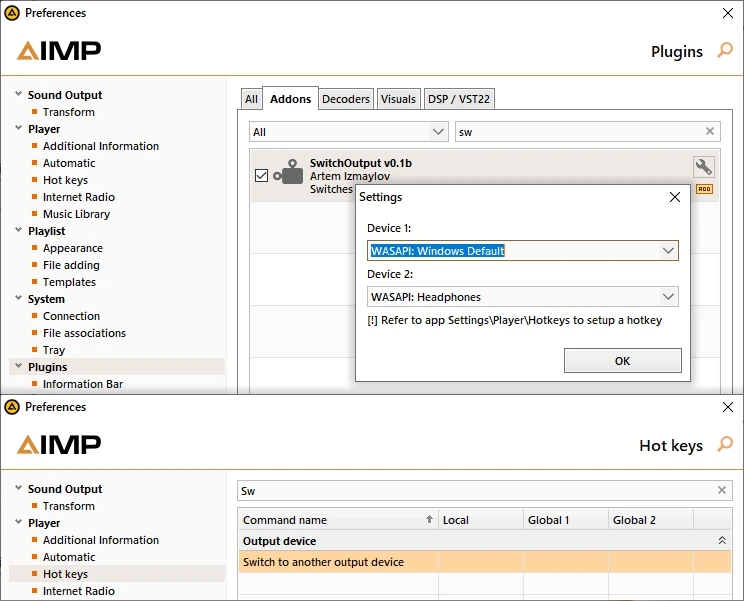Click the SwitchOutput plugin robot-arm icon

[x=288, y=173]
